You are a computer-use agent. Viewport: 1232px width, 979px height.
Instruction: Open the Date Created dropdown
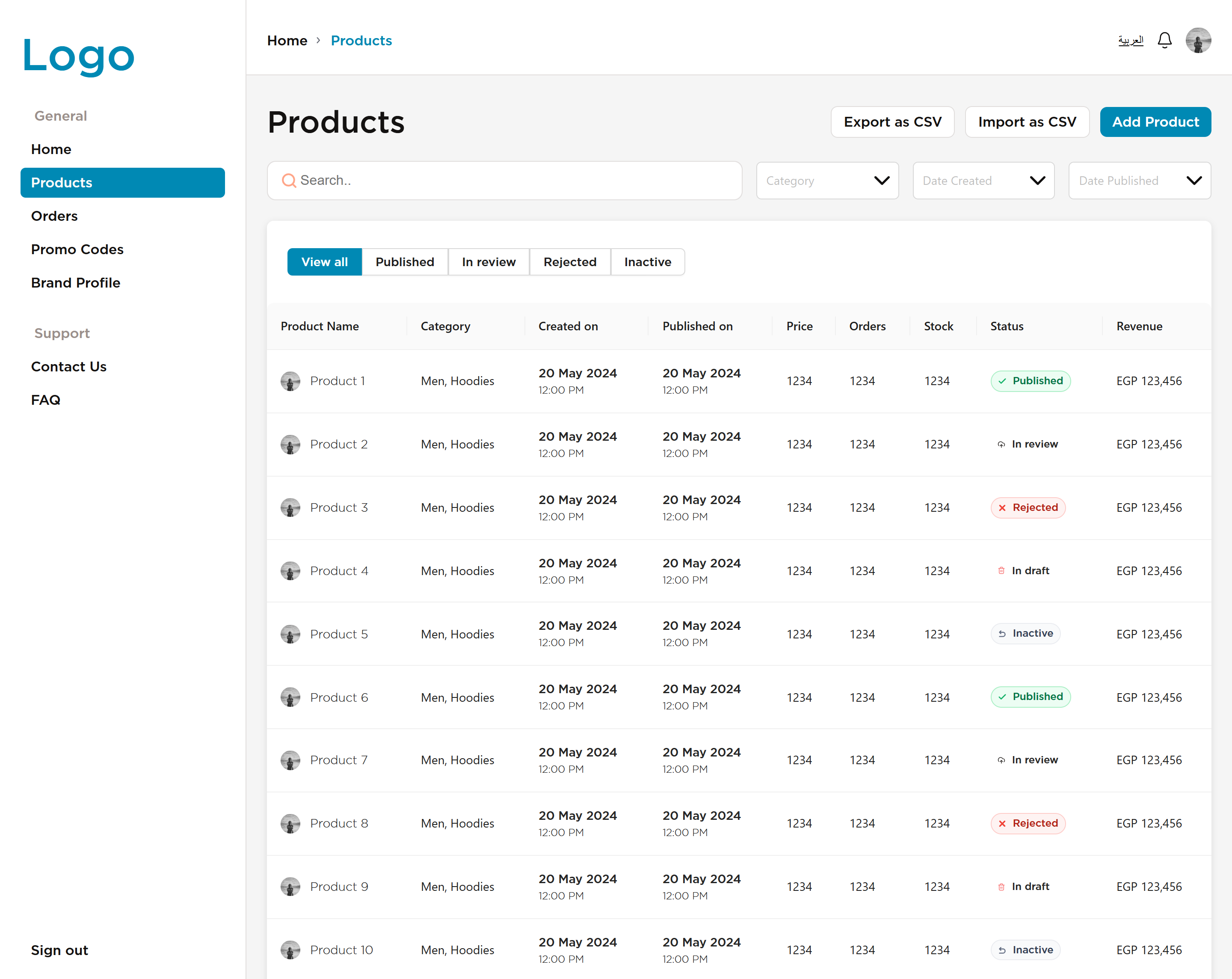click(x=983, y=181)
